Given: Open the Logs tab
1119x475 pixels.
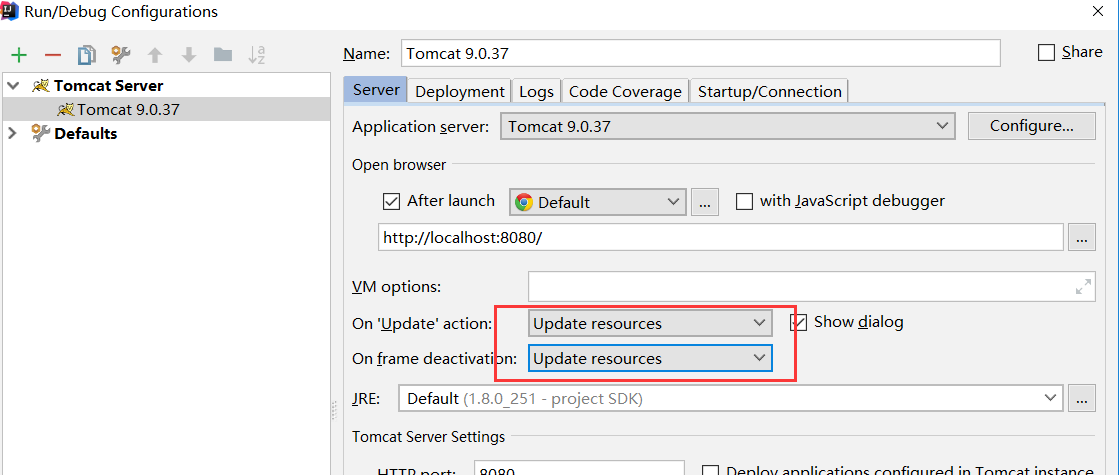Looking at the screenshot, I should coord(536,91).
